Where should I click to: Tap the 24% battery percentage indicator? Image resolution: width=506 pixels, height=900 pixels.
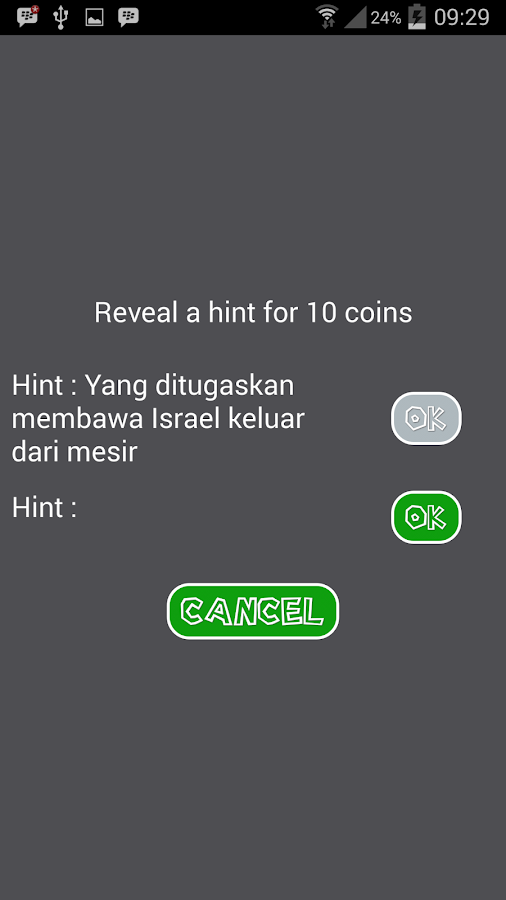[386, 18]
